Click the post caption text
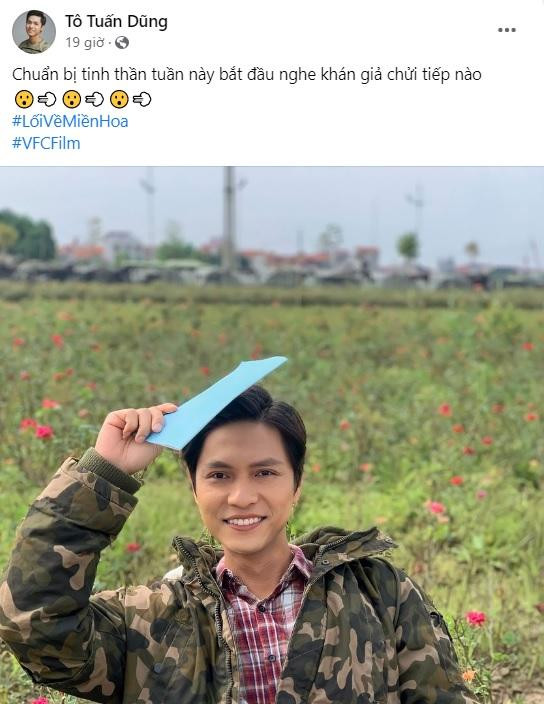This screenshot has width=544, height=704. (x=246, y=74)
